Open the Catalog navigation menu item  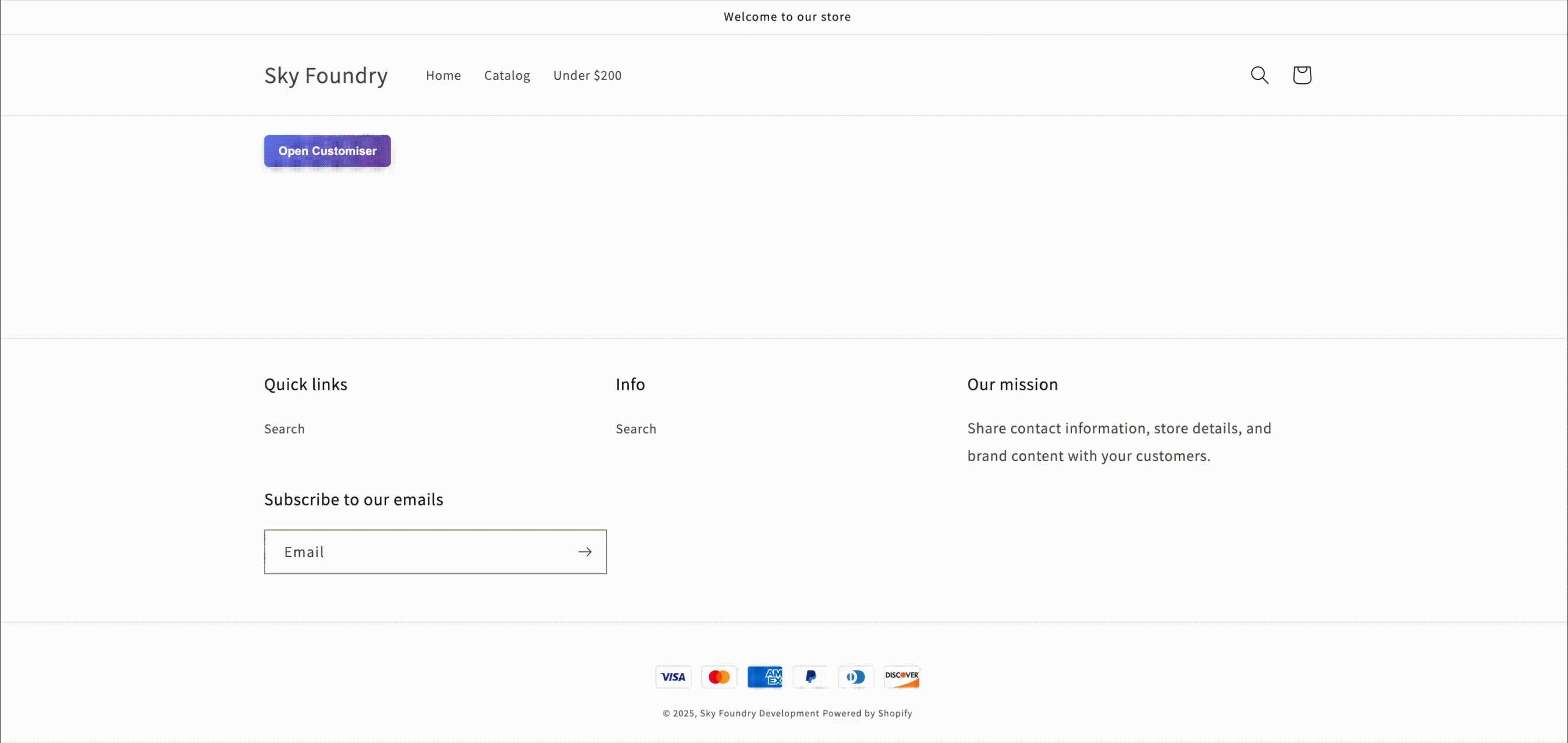(507, 75)
